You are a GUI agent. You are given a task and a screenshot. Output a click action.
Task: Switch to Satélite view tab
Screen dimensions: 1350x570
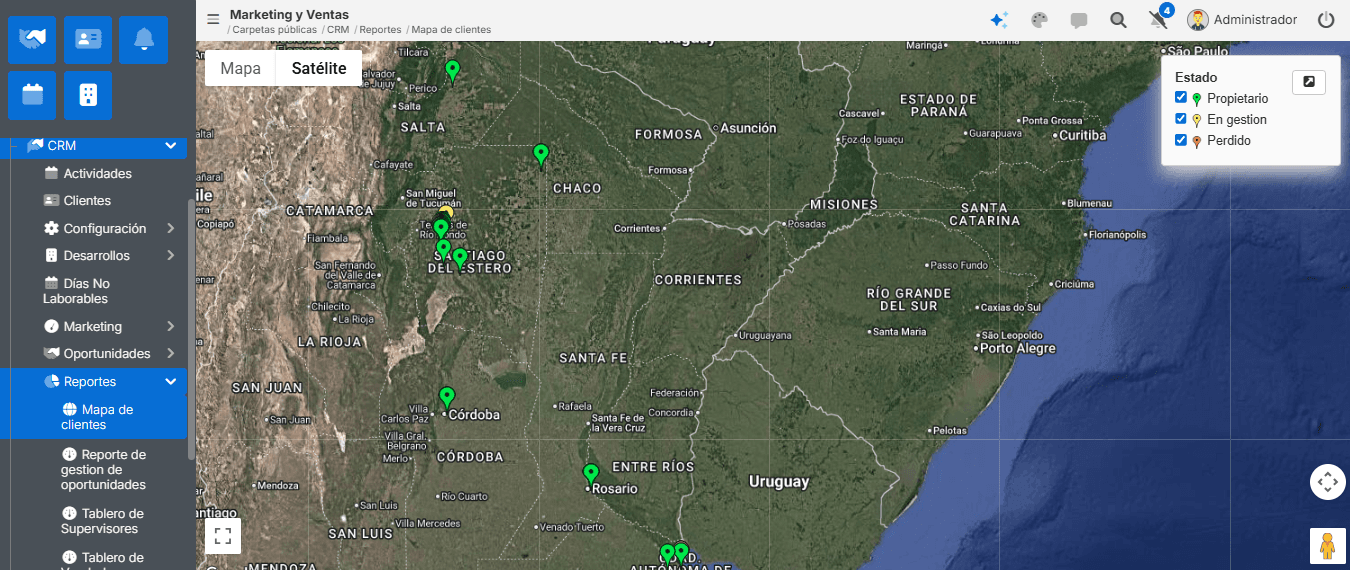point(319,68)
